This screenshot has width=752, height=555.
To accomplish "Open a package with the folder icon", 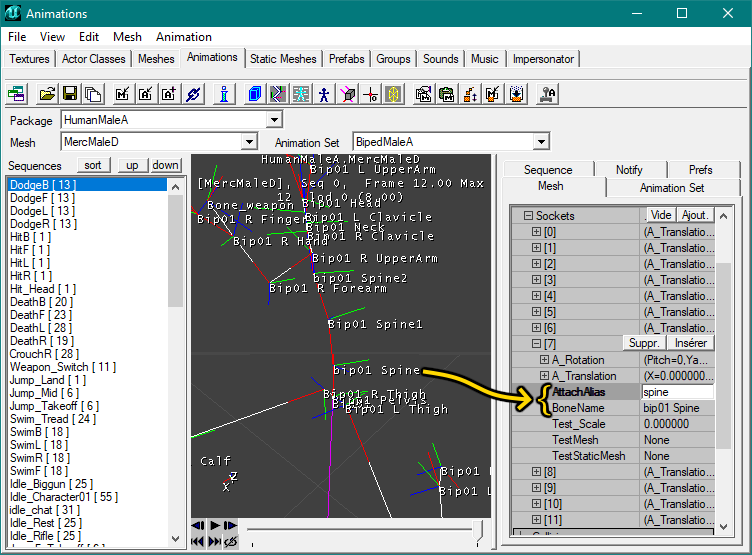I will coord(47,94).
